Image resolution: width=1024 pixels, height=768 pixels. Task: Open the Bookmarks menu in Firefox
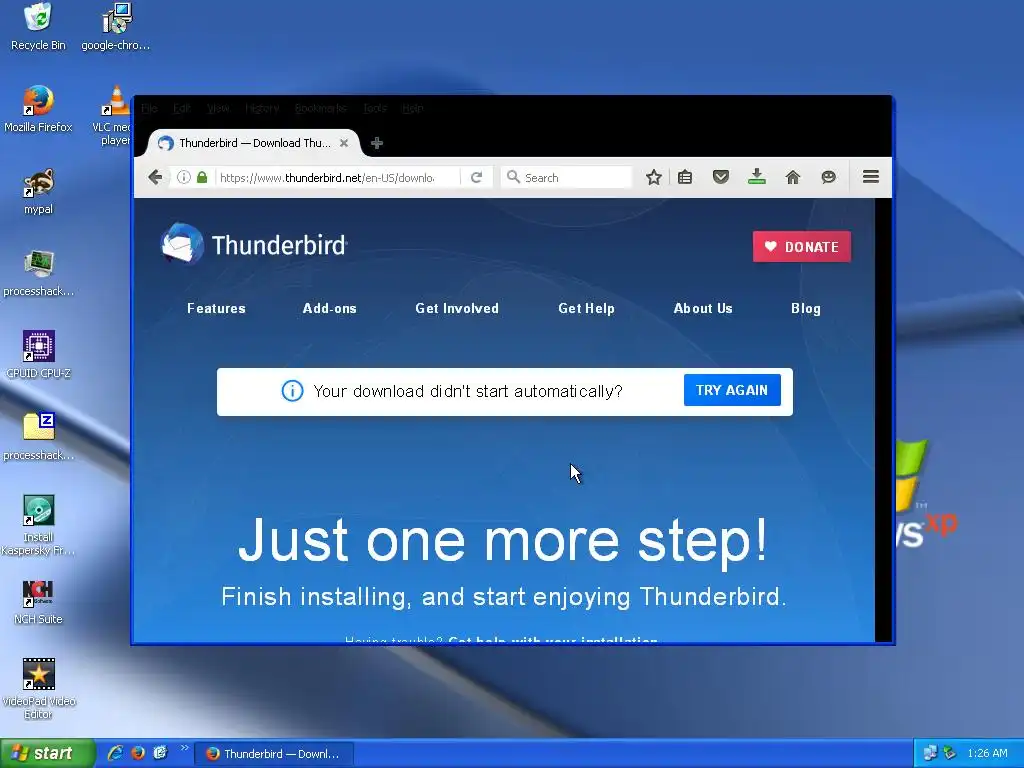click(x=320, y=108)
